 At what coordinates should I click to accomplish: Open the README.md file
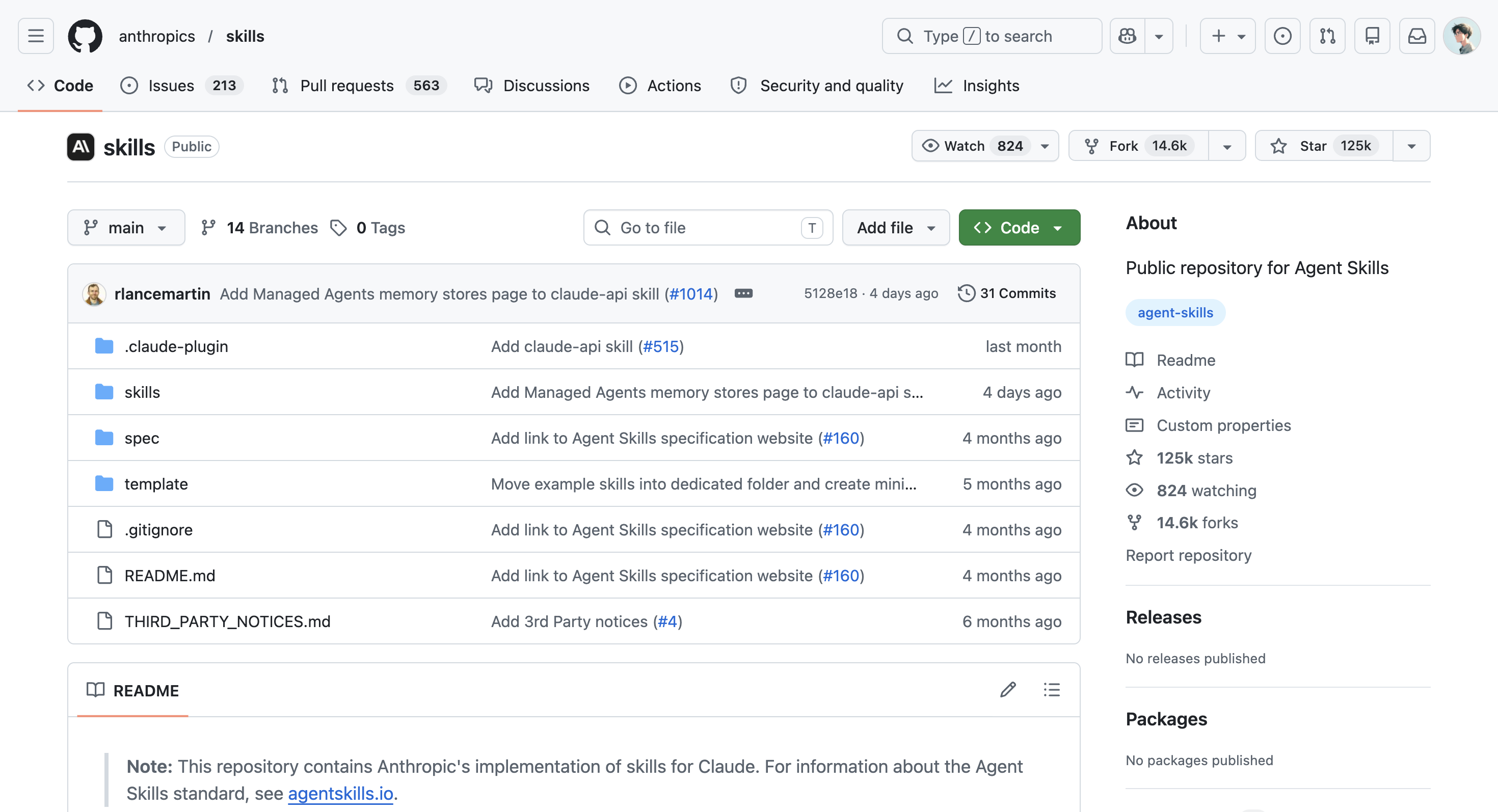tap(170, 576)
